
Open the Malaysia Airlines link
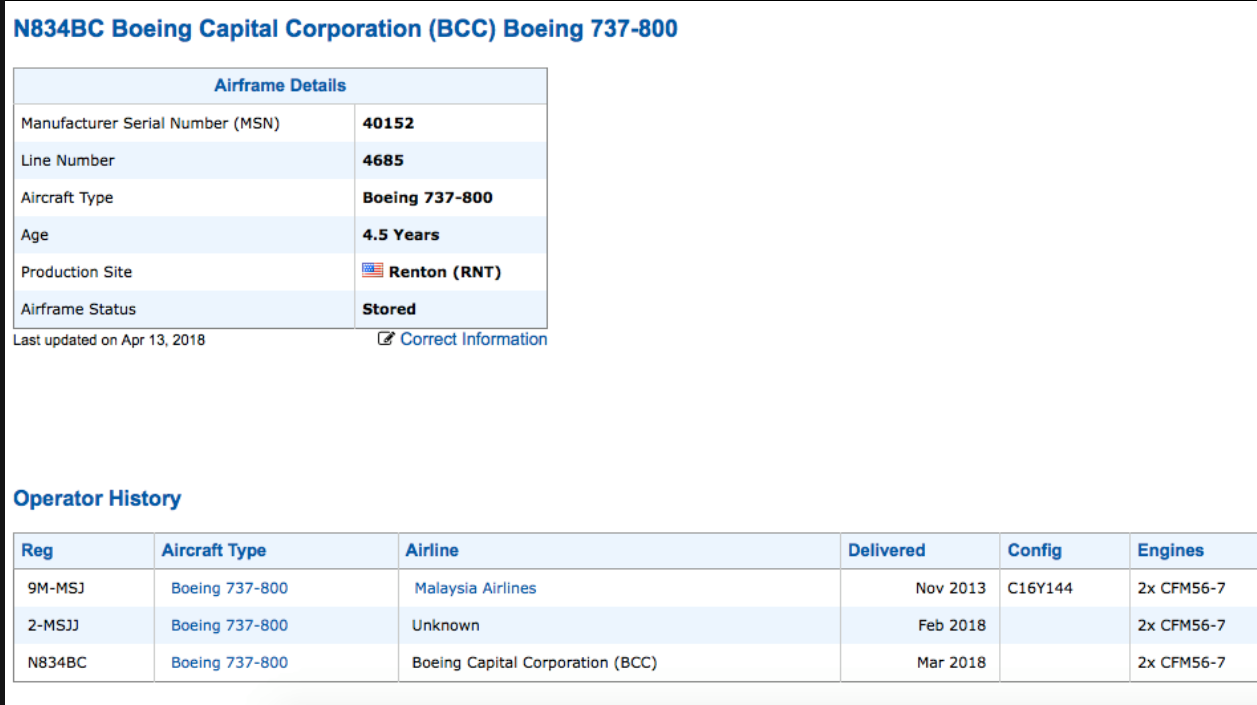[475, 588]
